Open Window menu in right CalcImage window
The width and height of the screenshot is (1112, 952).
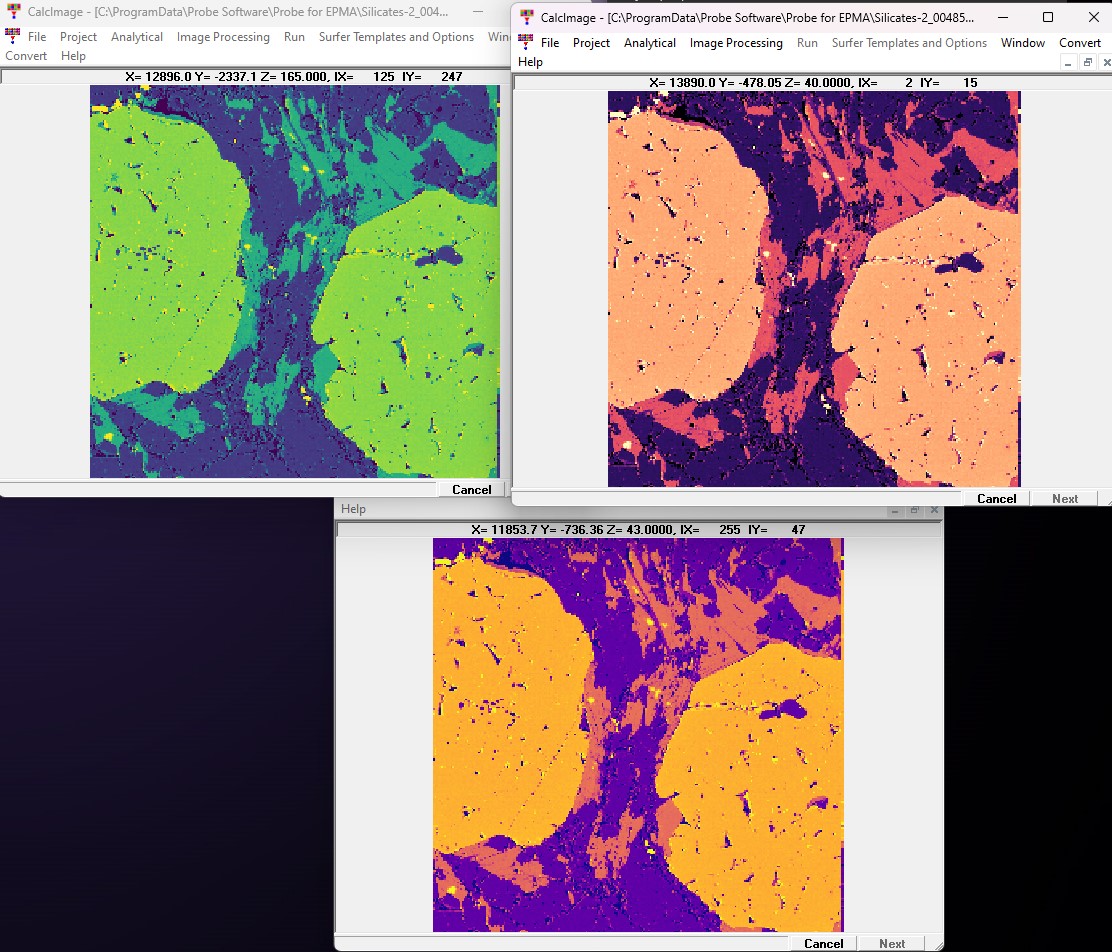coord(1022,43)
